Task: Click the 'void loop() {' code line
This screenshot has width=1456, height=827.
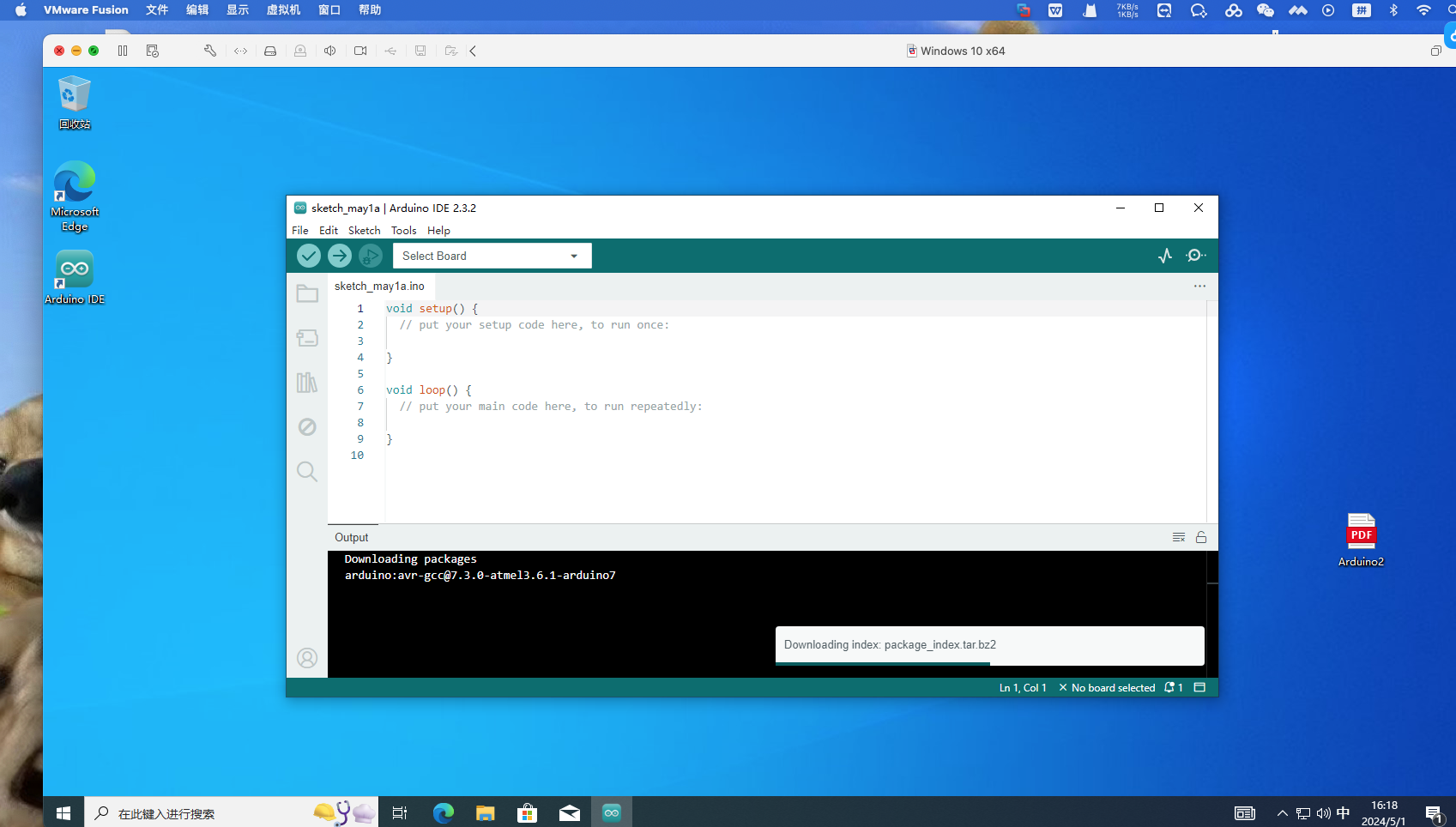Action: click(429, 390)
